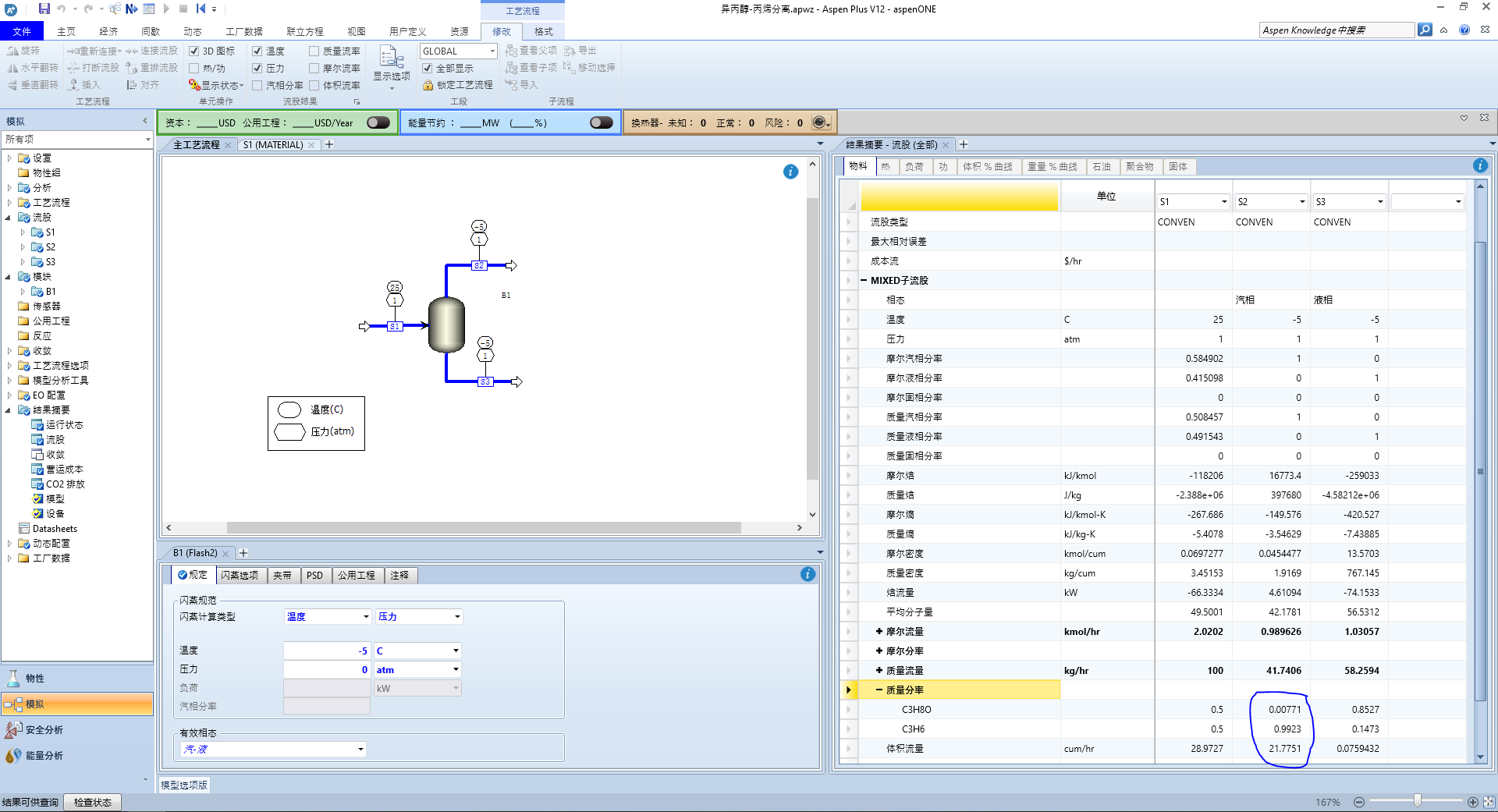Viewport: 1498px width, 812px height.
Task: Open the 负荷 tab in results summary
Action: click(x=914, y=166)
